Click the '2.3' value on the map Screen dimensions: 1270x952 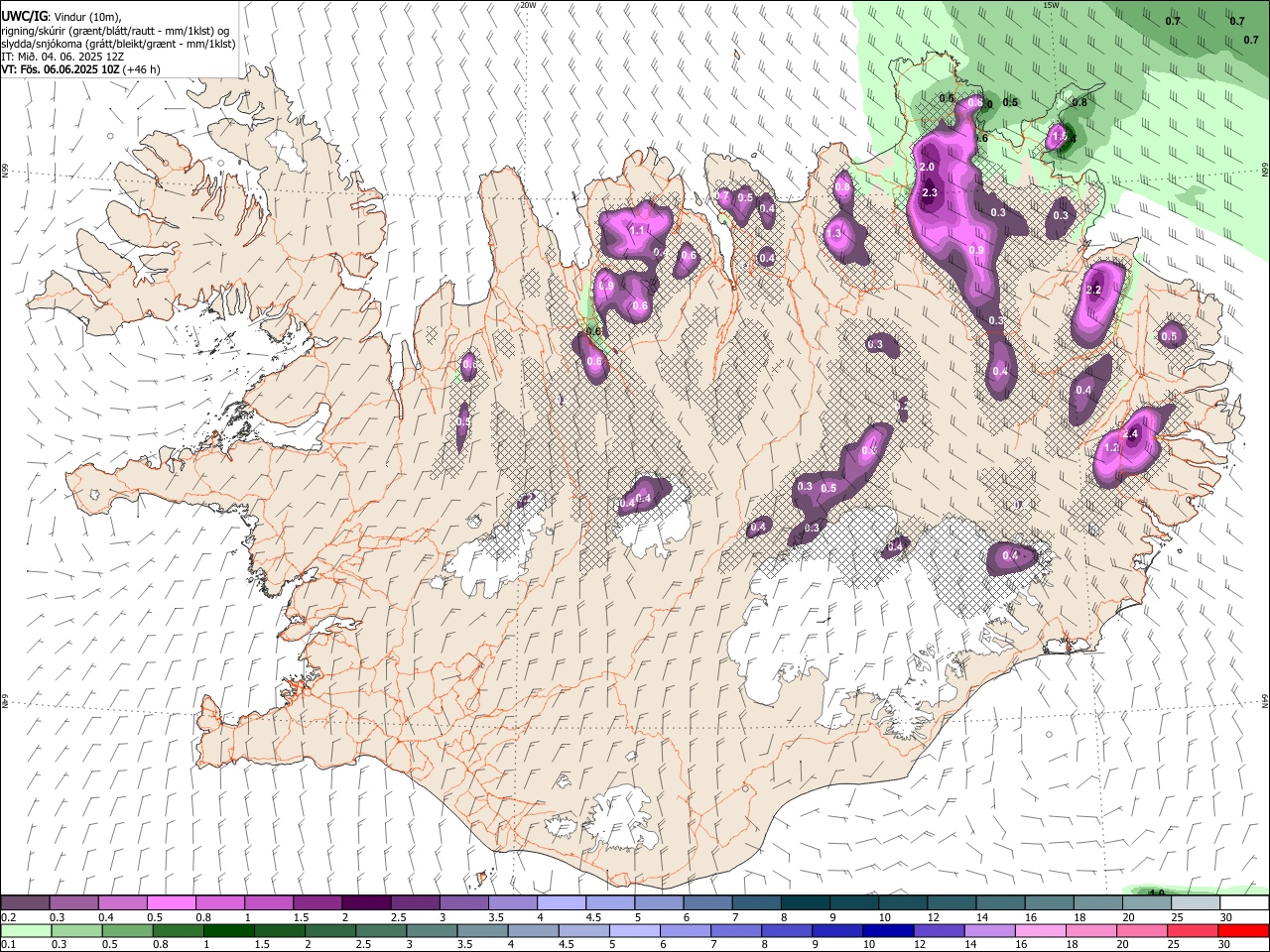tap(930, 193)
